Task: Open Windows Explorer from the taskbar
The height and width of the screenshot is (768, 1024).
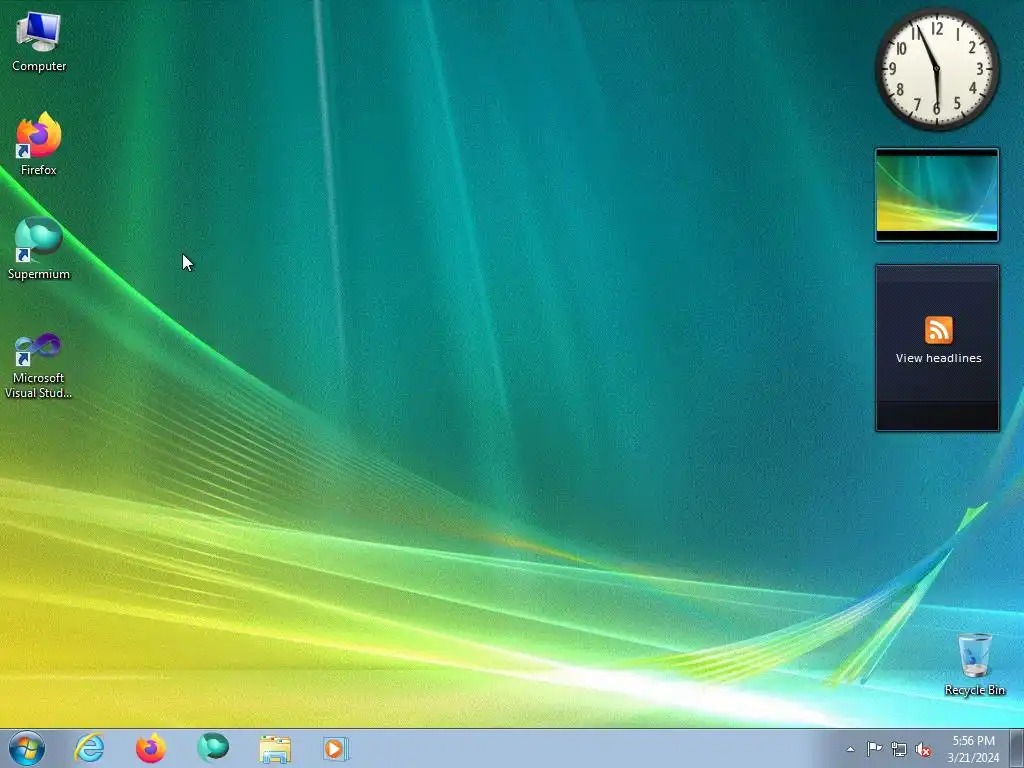Action: 275,749
